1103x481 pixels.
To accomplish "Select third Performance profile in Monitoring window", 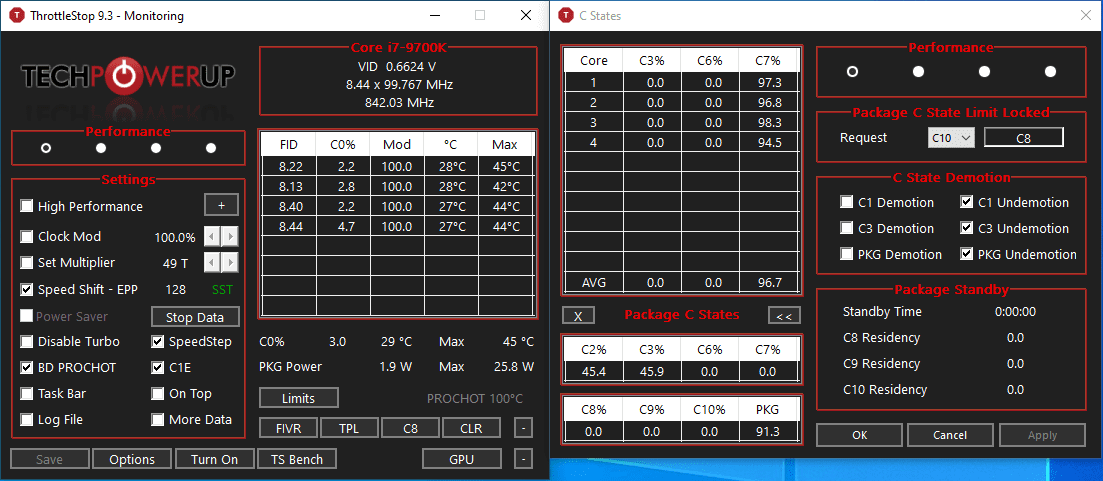I will [x=155, y=148].
